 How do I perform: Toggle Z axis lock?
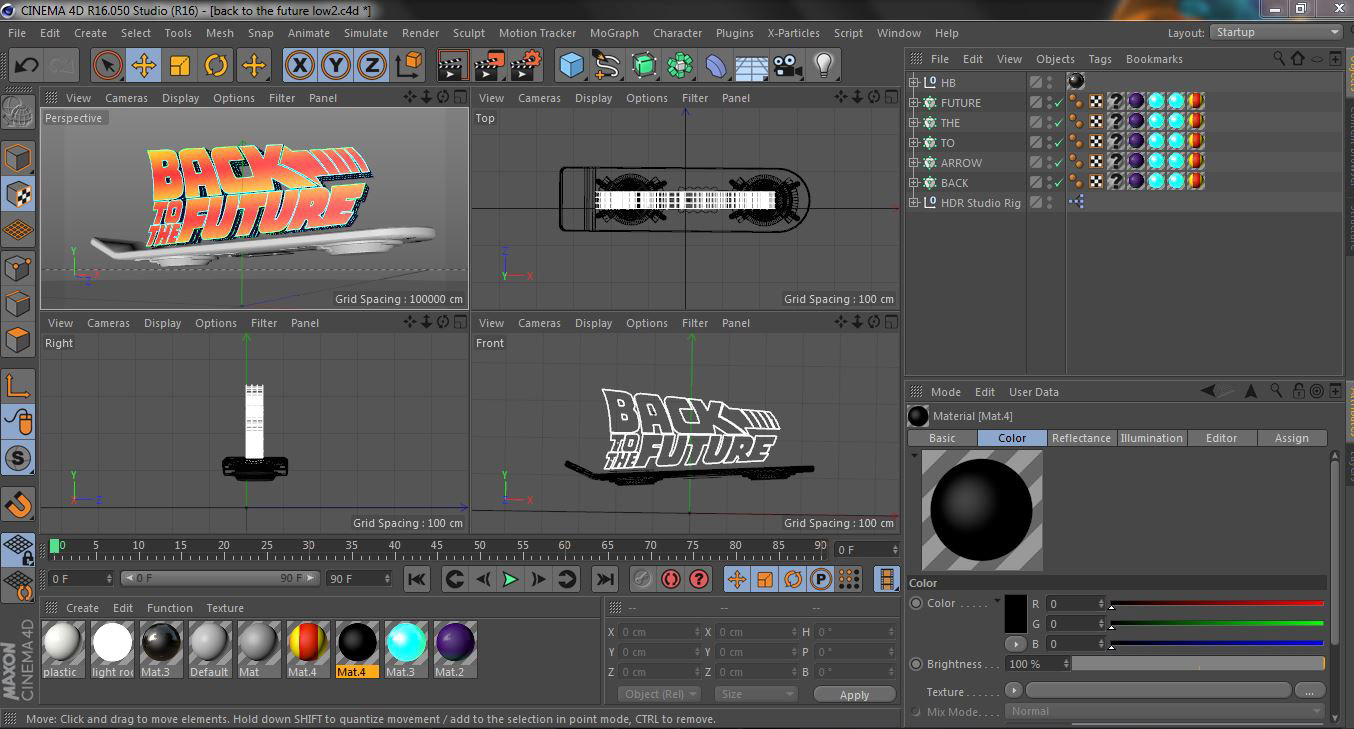click(x=372, y=66)
